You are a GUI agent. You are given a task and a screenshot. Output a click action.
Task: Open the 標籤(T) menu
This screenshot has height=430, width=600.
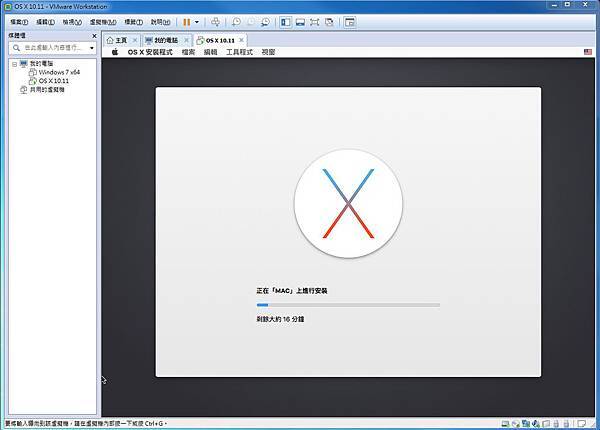(134, 22)
